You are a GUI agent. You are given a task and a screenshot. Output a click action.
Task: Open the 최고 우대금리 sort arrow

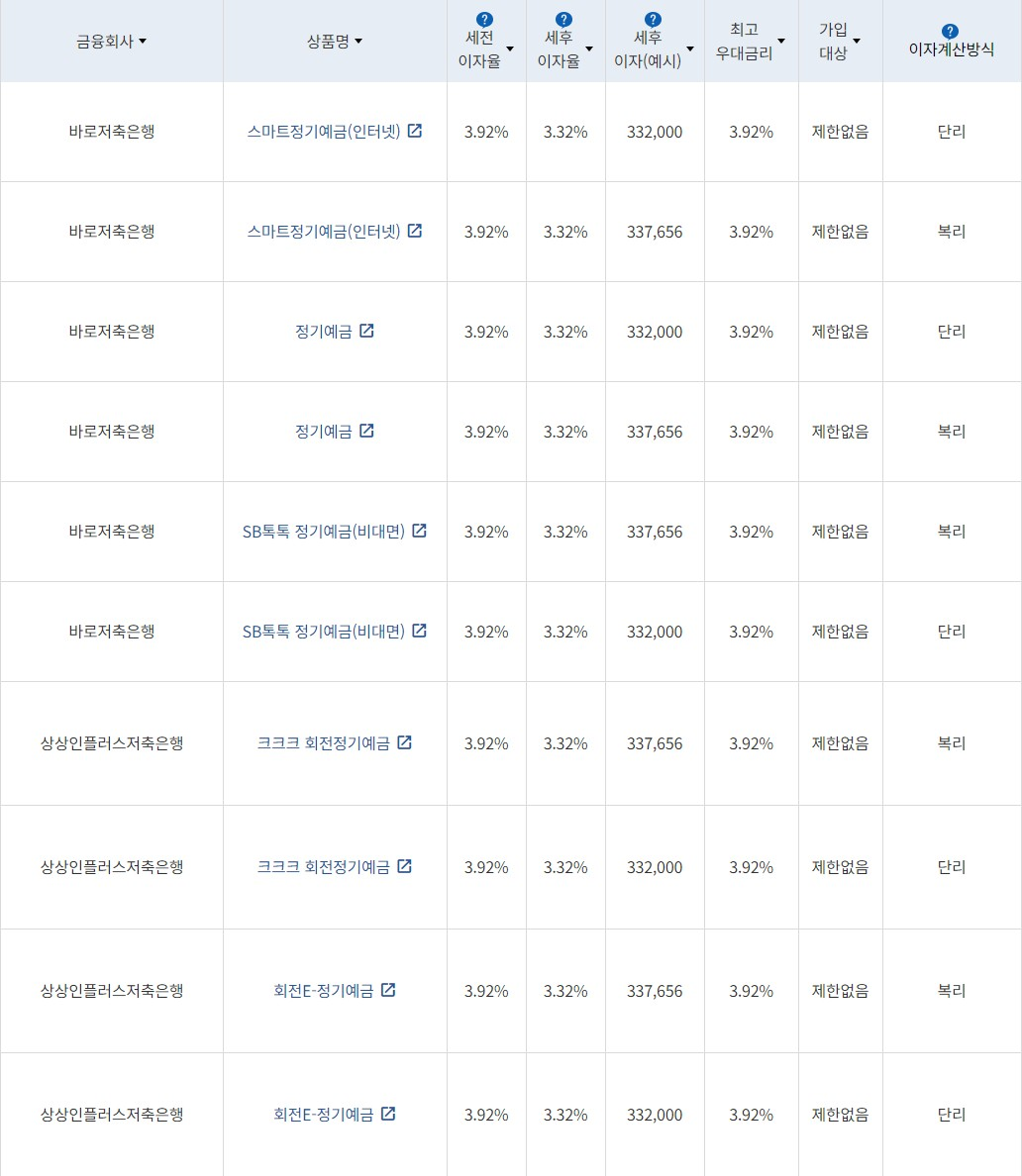click(782, 42)
